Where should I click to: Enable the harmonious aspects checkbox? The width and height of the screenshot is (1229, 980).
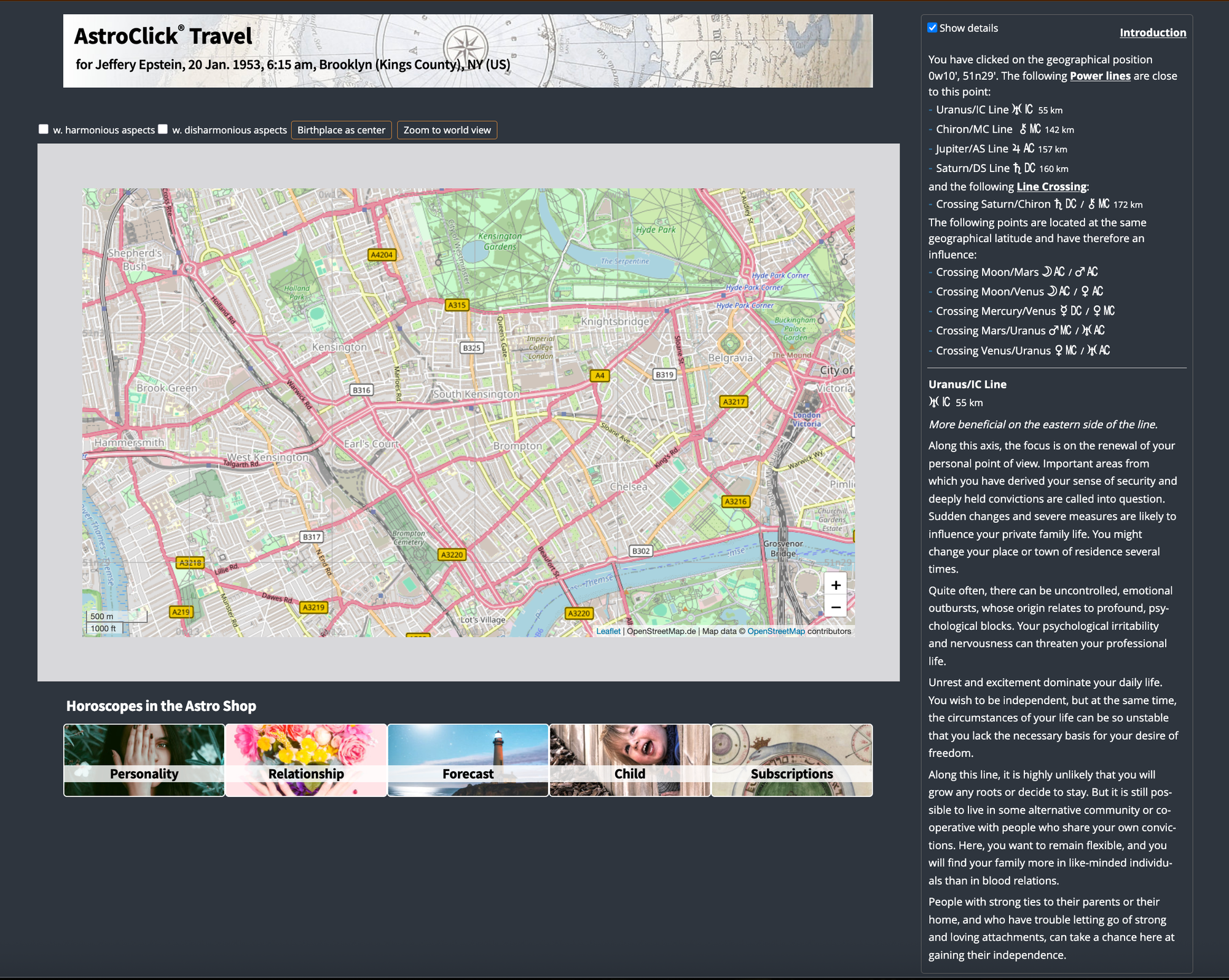click(x=44, y=129)
